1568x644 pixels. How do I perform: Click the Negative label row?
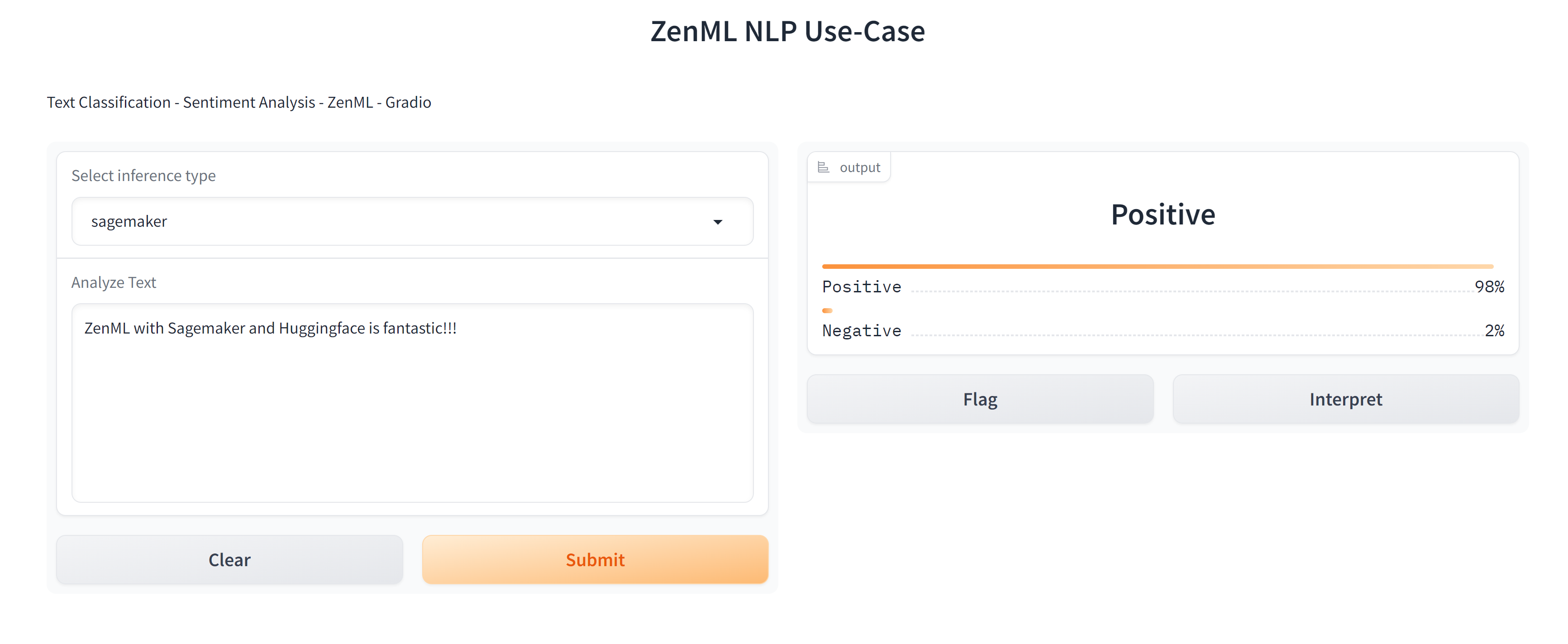coord(861,330)
